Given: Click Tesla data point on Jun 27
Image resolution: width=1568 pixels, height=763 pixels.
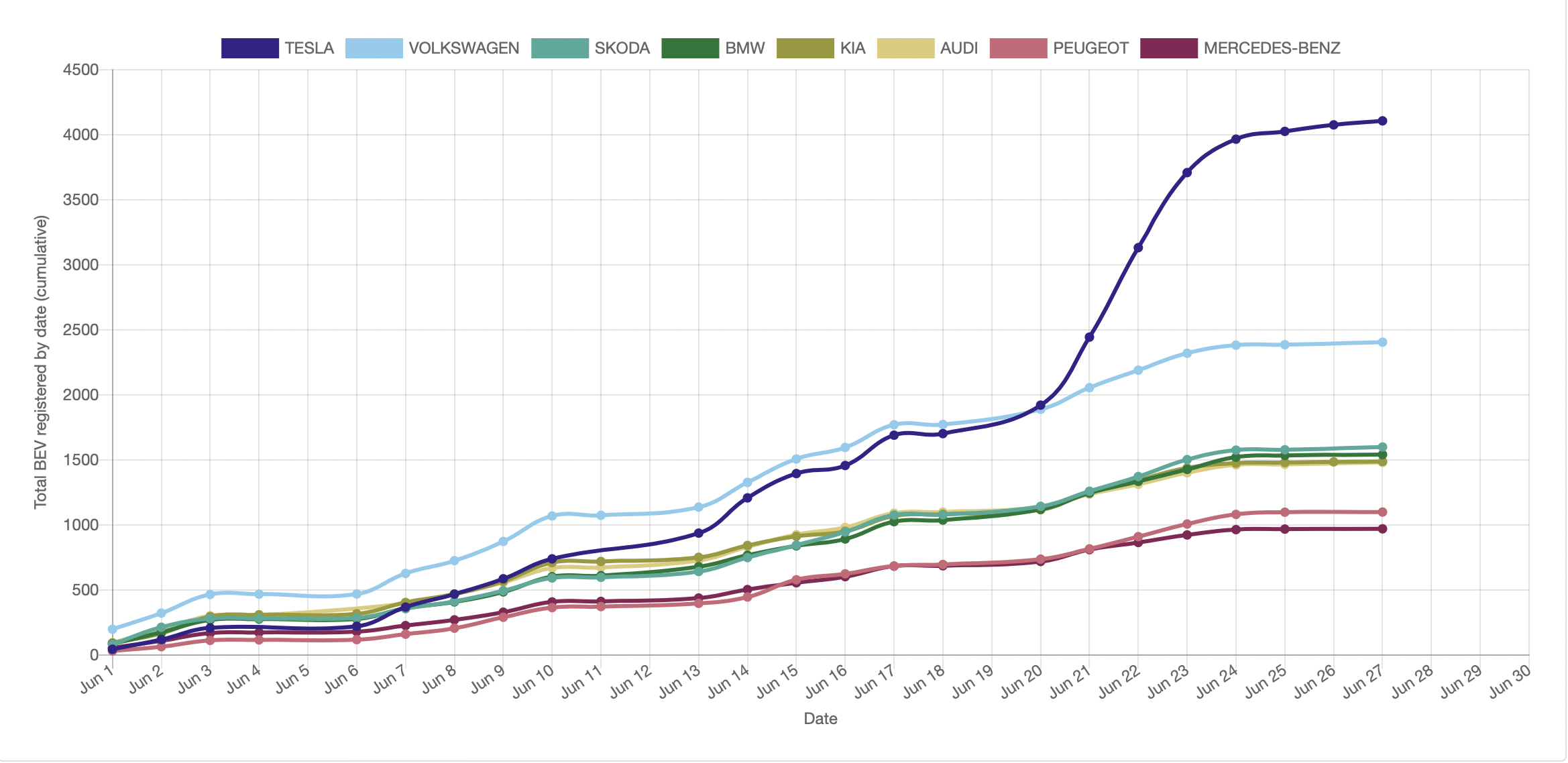Looking at the screenshot, I should (1382, 121).
